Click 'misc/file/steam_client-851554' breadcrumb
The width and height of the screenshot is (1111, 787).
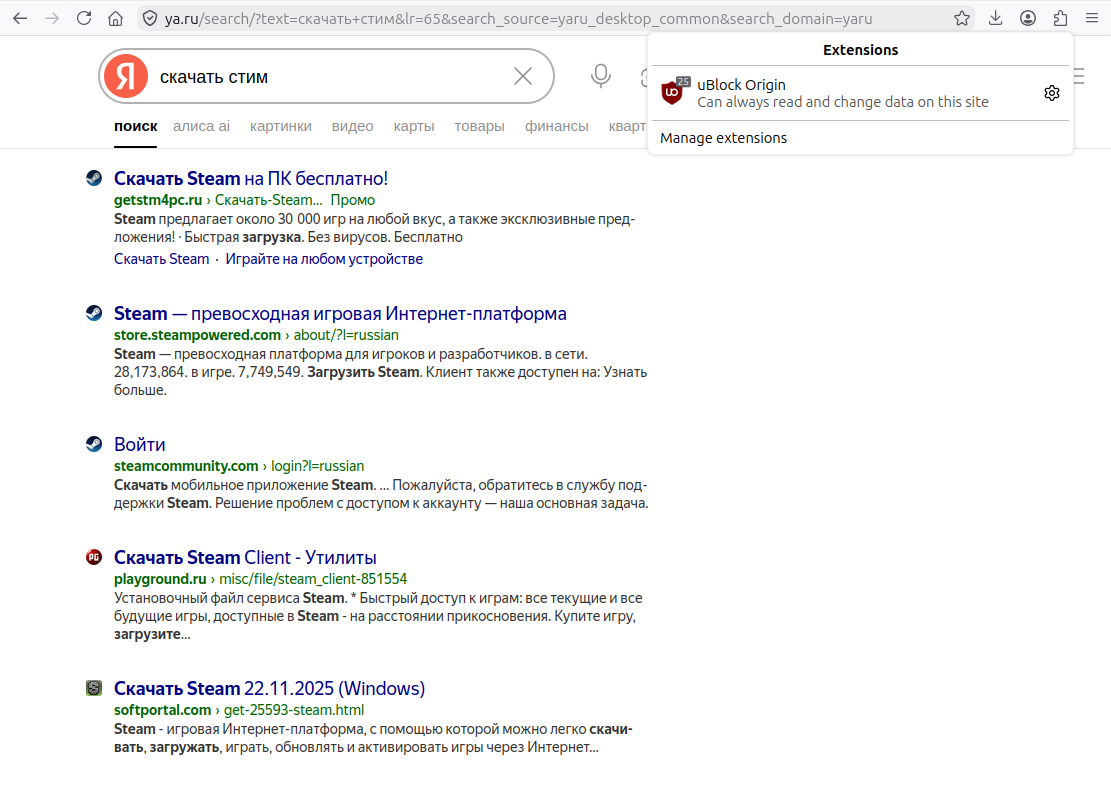point(313,579)
